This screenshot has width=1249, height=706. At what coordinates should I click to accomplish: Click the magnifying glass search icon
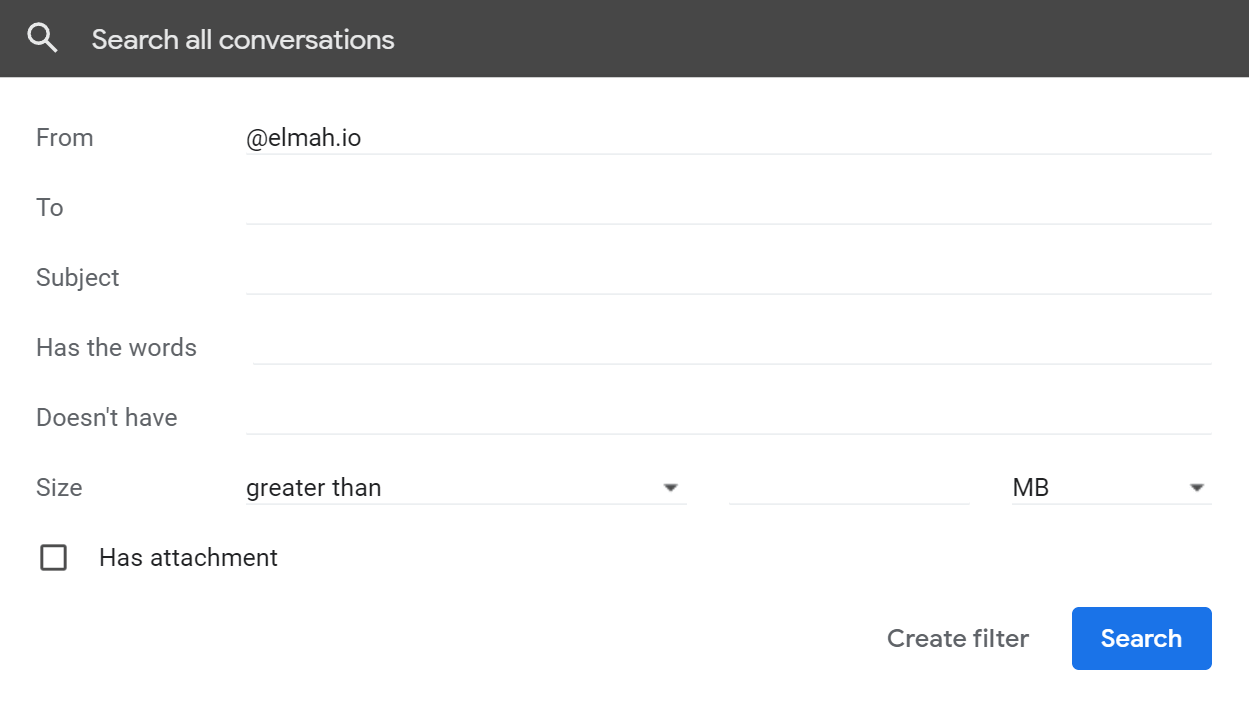(x=42, y=39)
